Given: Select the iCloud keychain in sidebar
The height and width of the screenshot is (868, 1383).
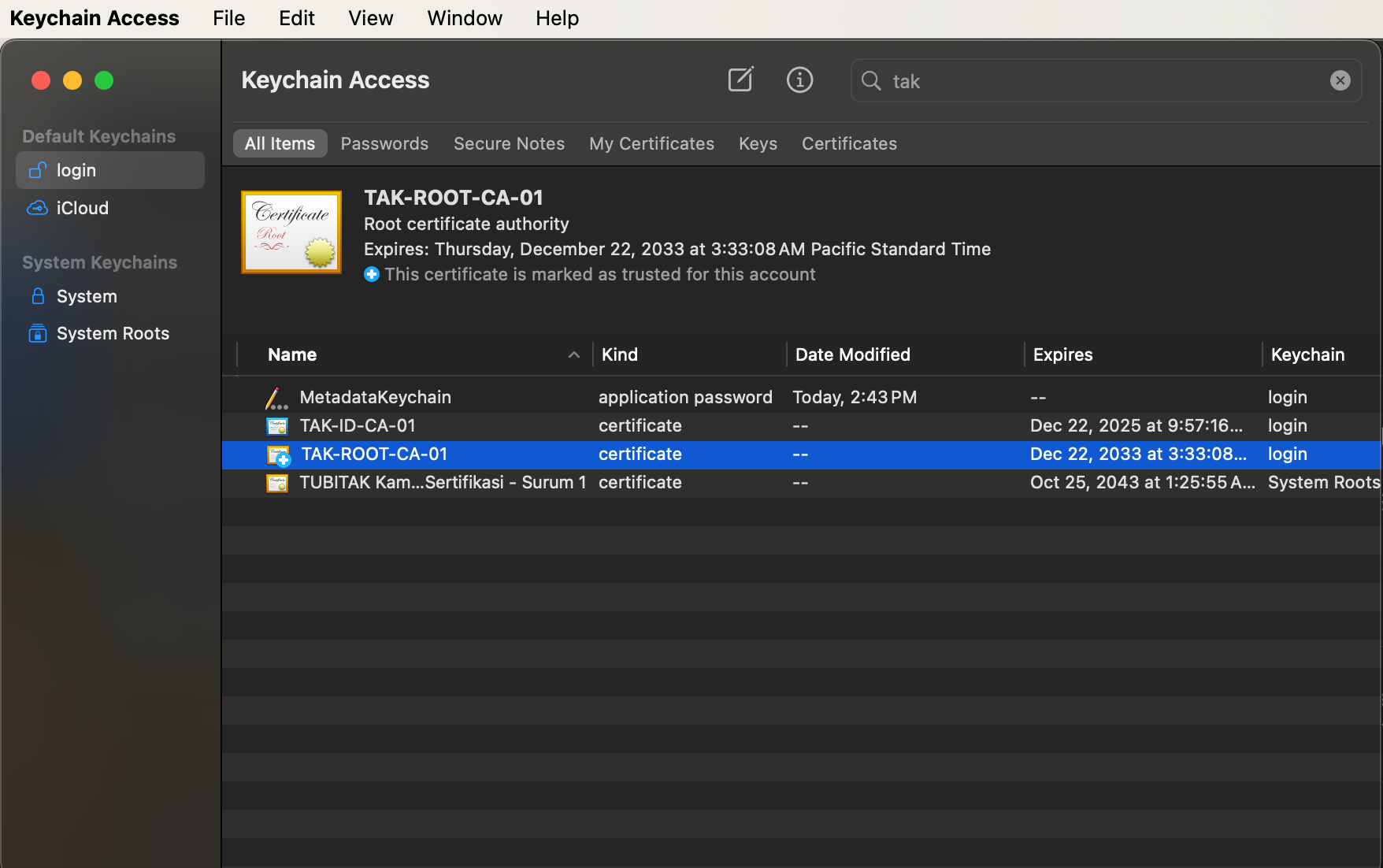Looking at the screenshot, I should 110,208.
